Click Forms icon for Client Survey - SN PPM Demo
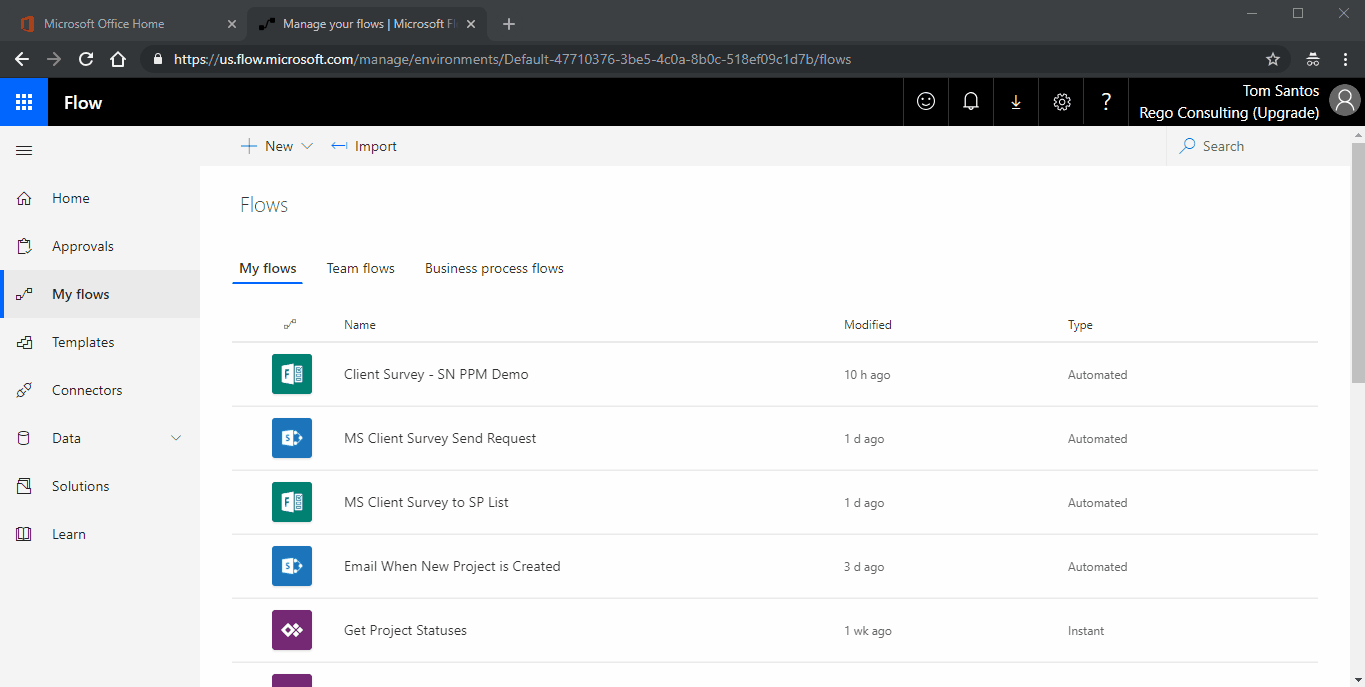Viewport: 1365px width, 687px height. pos(292,374)
